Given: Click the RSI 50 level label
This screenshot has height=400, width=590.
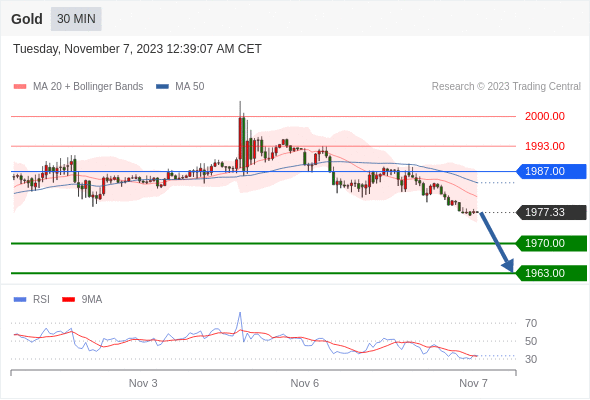Looking at the screenshot, I should click(531, 341).
